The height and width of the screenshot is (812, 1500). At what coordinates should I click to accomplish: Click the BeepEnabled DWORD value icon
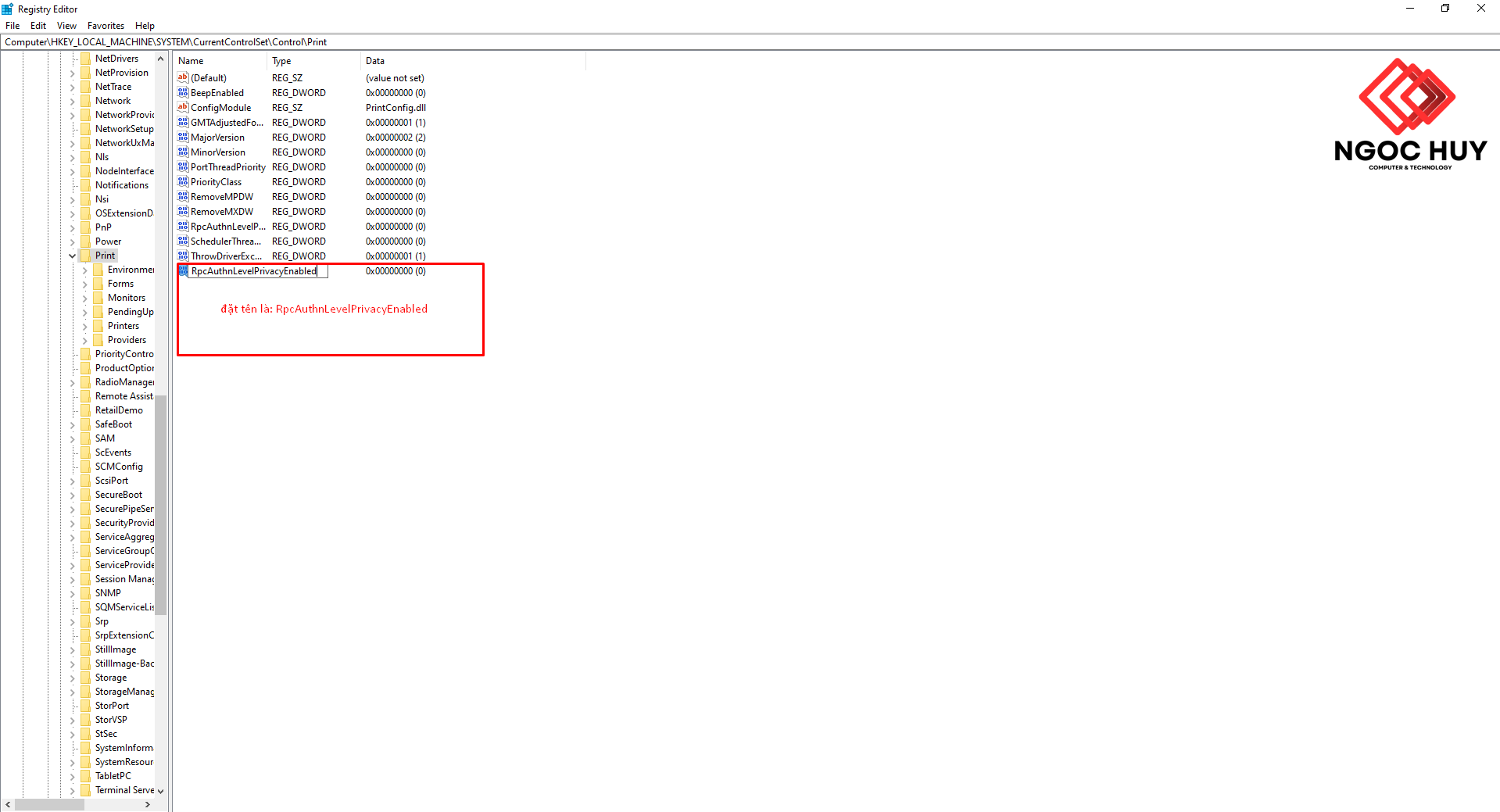(x=183, y=93)
